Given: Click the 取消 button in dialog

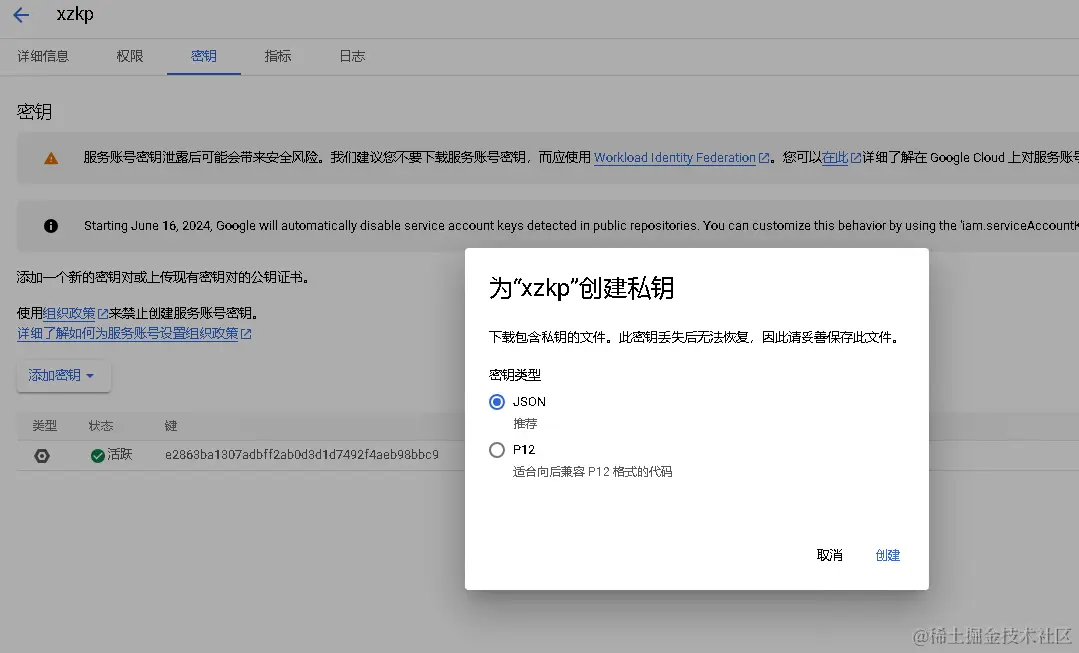Looking at the screenshot, I should click(829, 555).
